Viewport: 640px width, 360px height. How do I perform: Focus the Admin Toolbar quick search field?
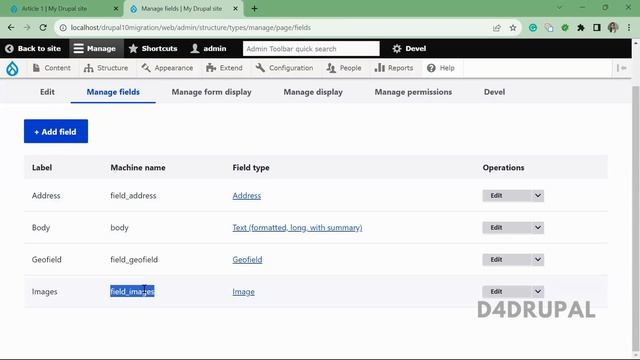[311, 49]
